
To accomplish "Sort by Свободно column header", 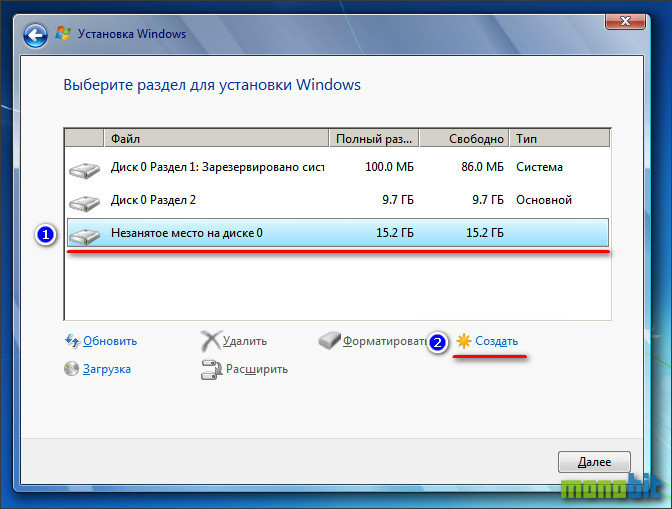I will (x=464, y=138).
